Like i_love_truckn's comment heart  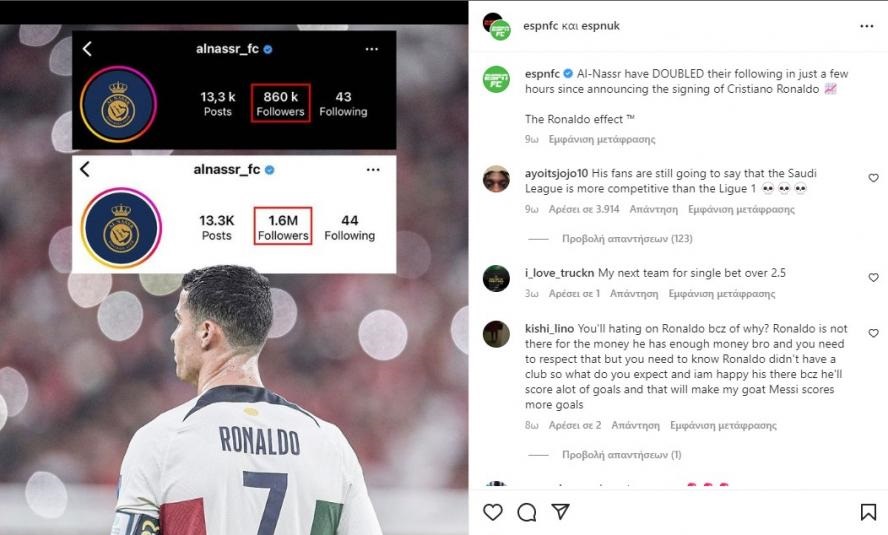point(873,277)
